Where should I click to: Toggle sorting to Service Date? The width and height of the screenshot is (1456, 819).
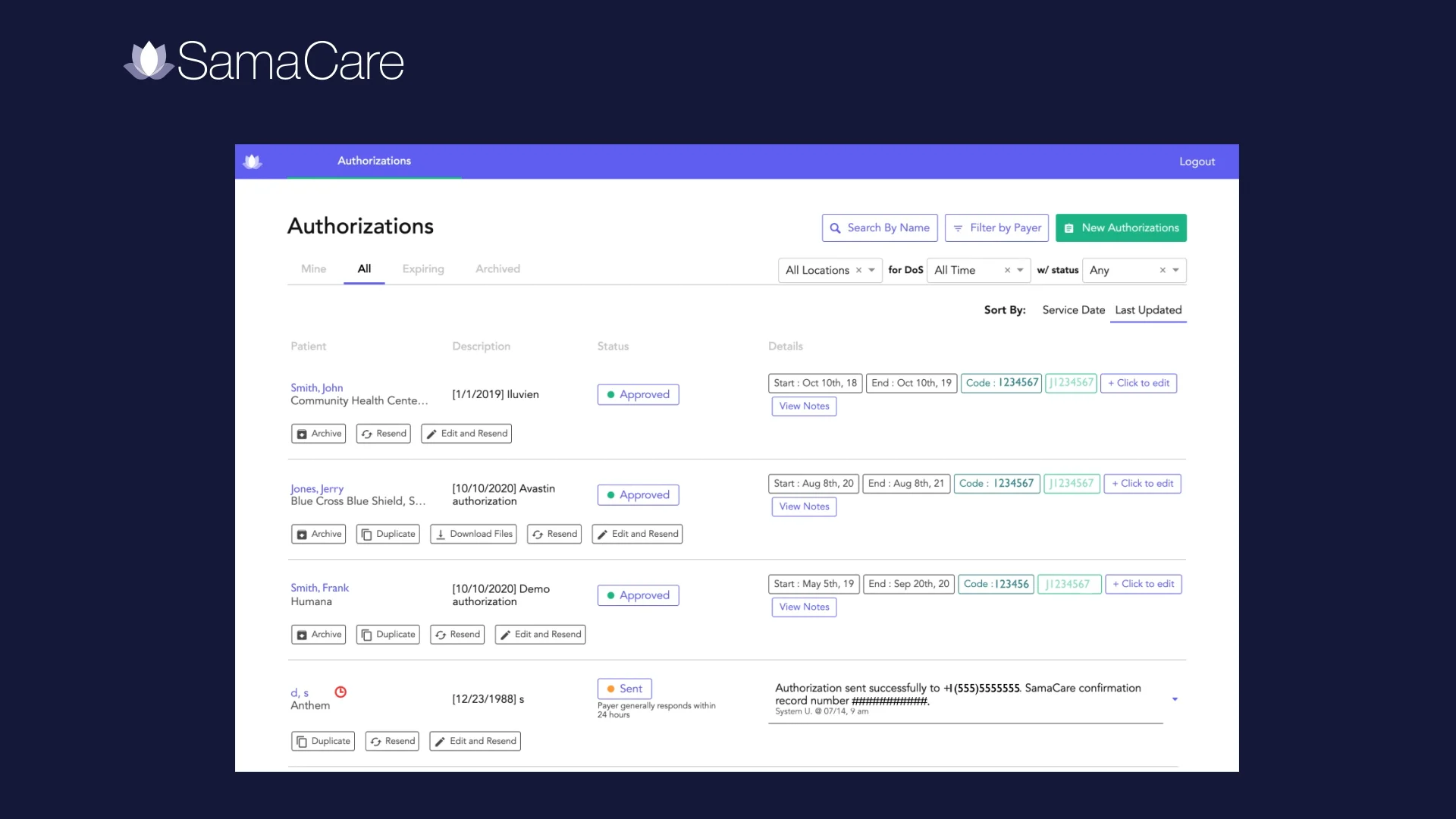coord(1073,310)
